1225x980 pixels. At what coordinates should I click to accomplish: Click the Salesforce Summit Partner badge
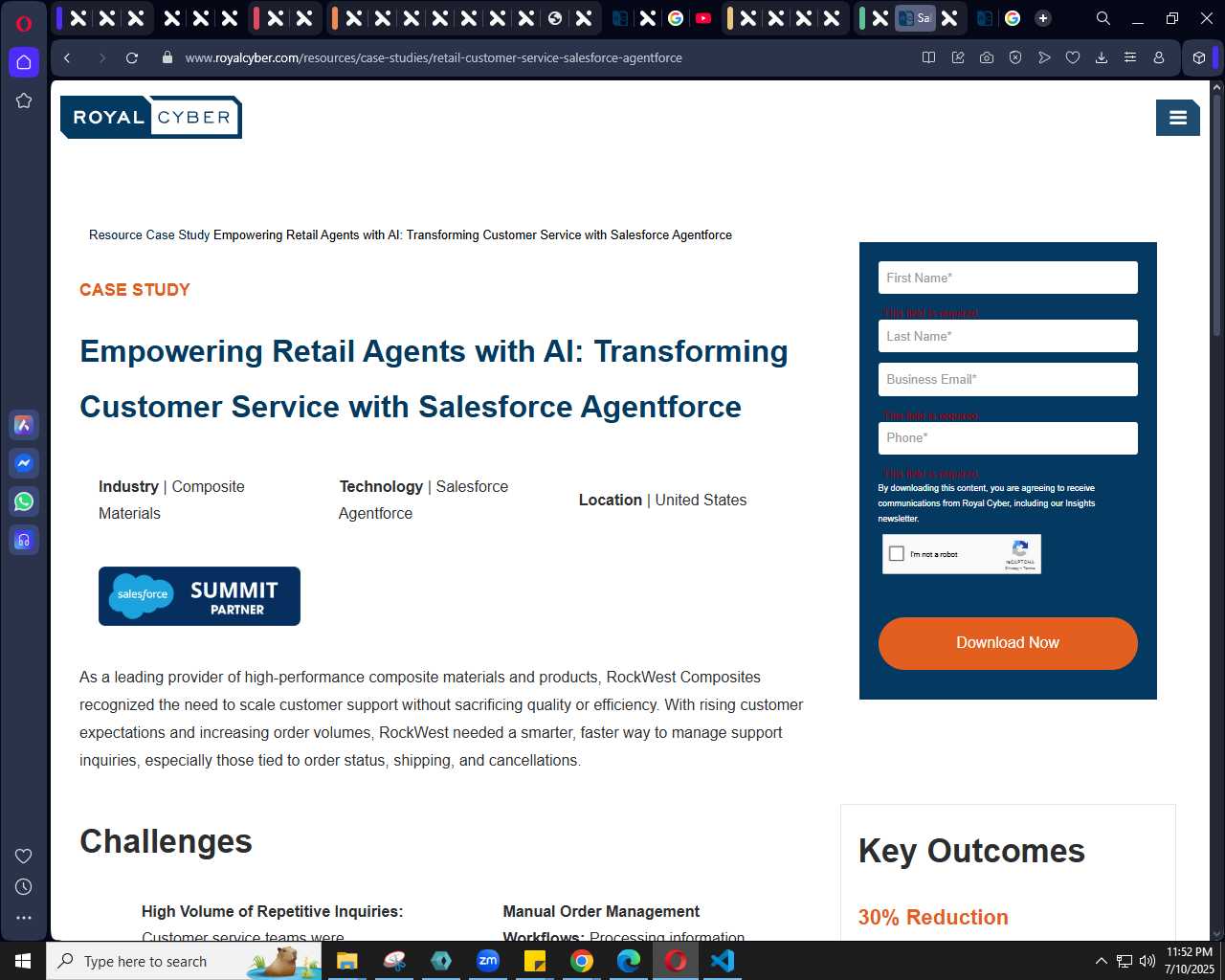199,596
